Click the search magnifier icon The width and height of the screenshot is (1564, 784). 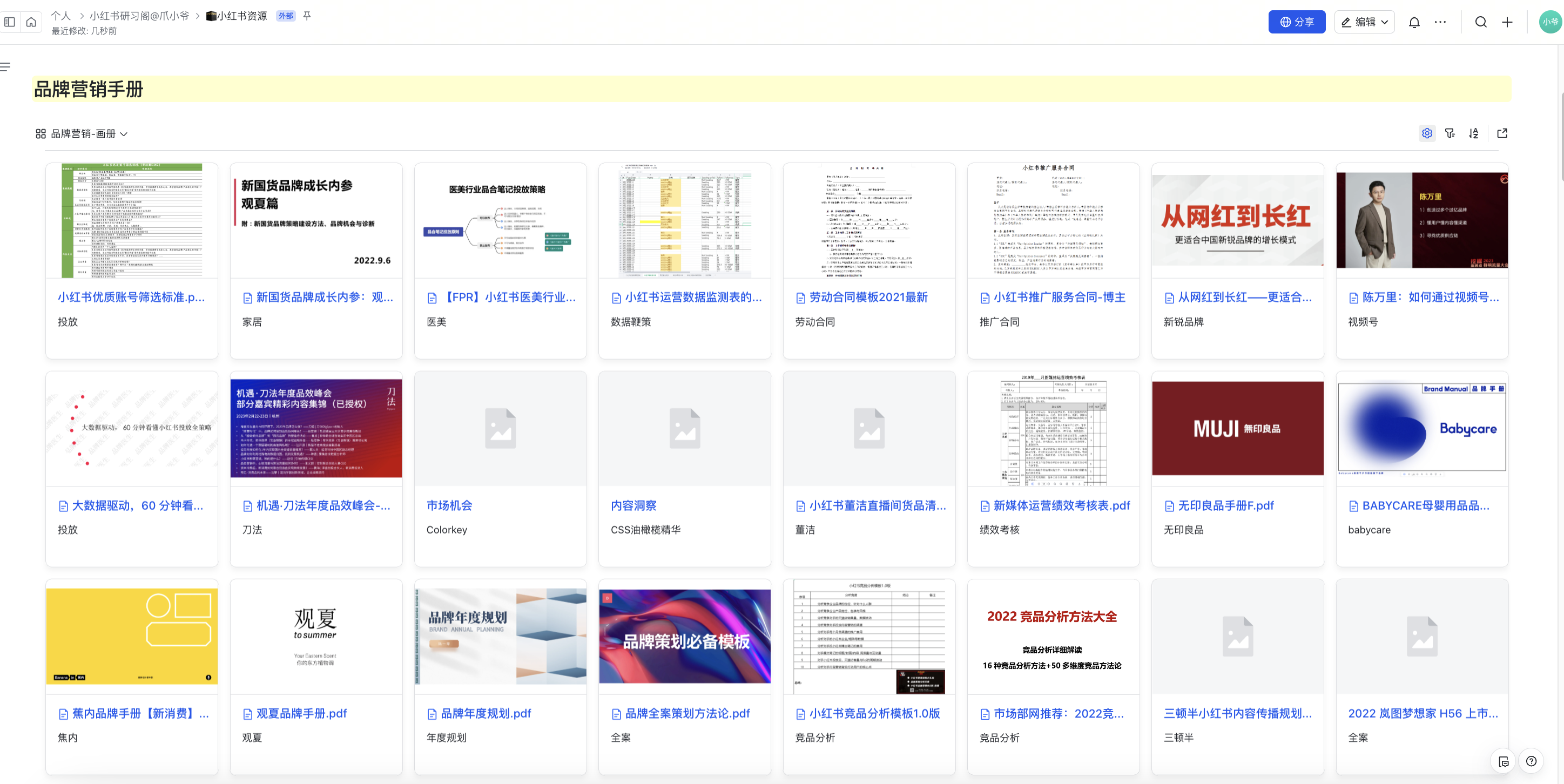1481,23
